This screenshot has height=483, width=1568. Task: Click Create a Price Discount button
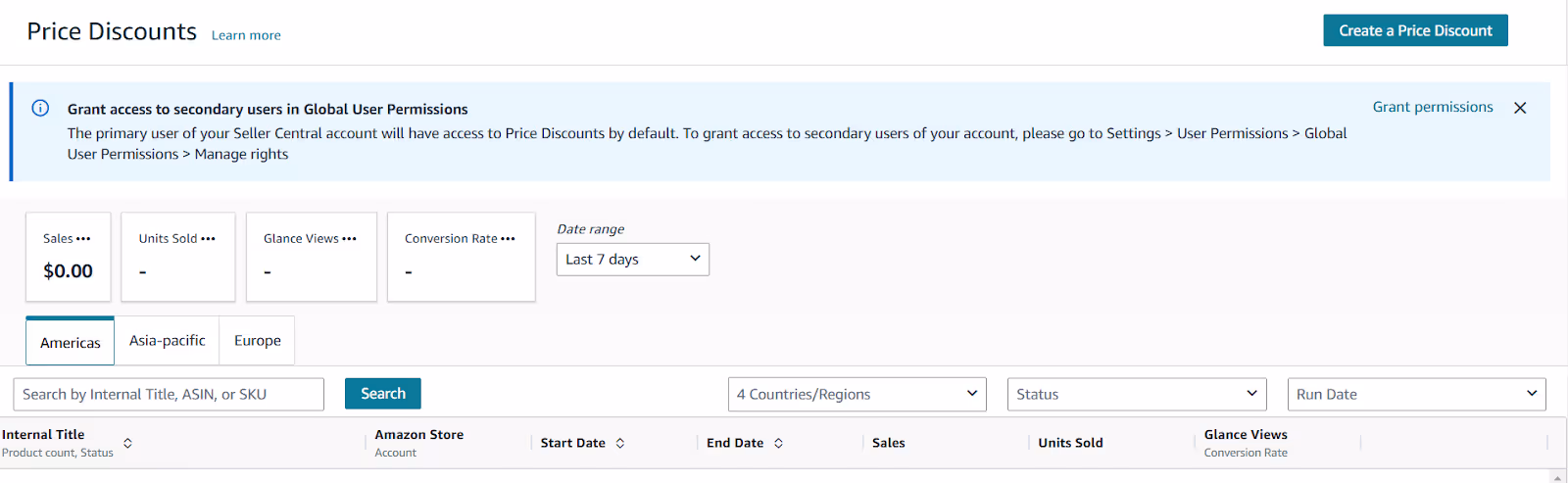(x=1415, y=30)
